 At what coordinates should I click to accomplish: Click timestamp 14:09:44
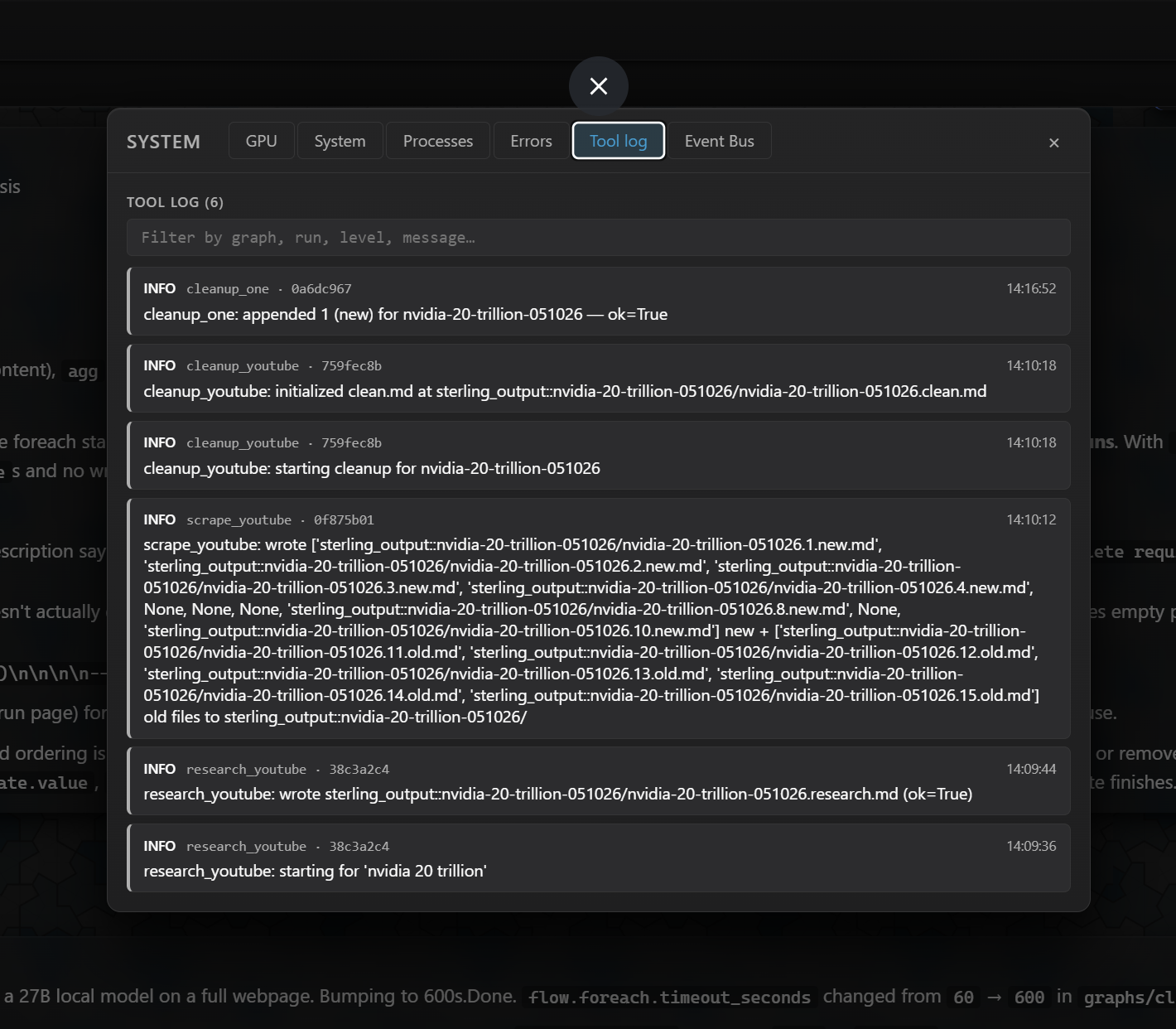[x=1031, y=769]
